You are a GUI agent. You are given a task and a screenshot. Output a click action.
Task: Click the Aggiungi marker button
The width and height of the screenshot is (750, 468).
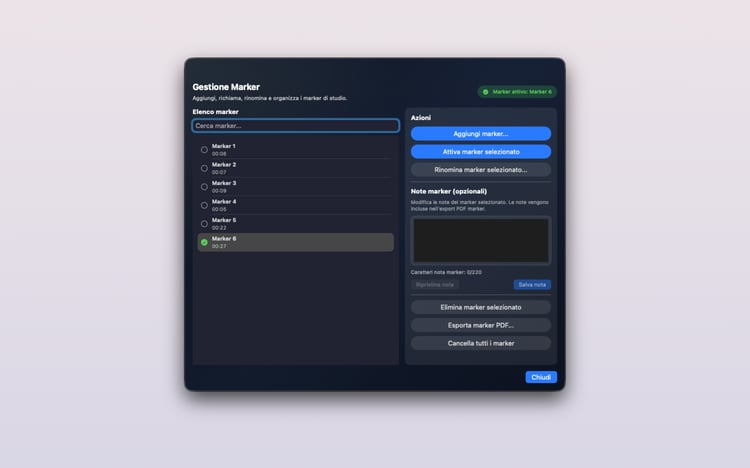pos(481,134)
